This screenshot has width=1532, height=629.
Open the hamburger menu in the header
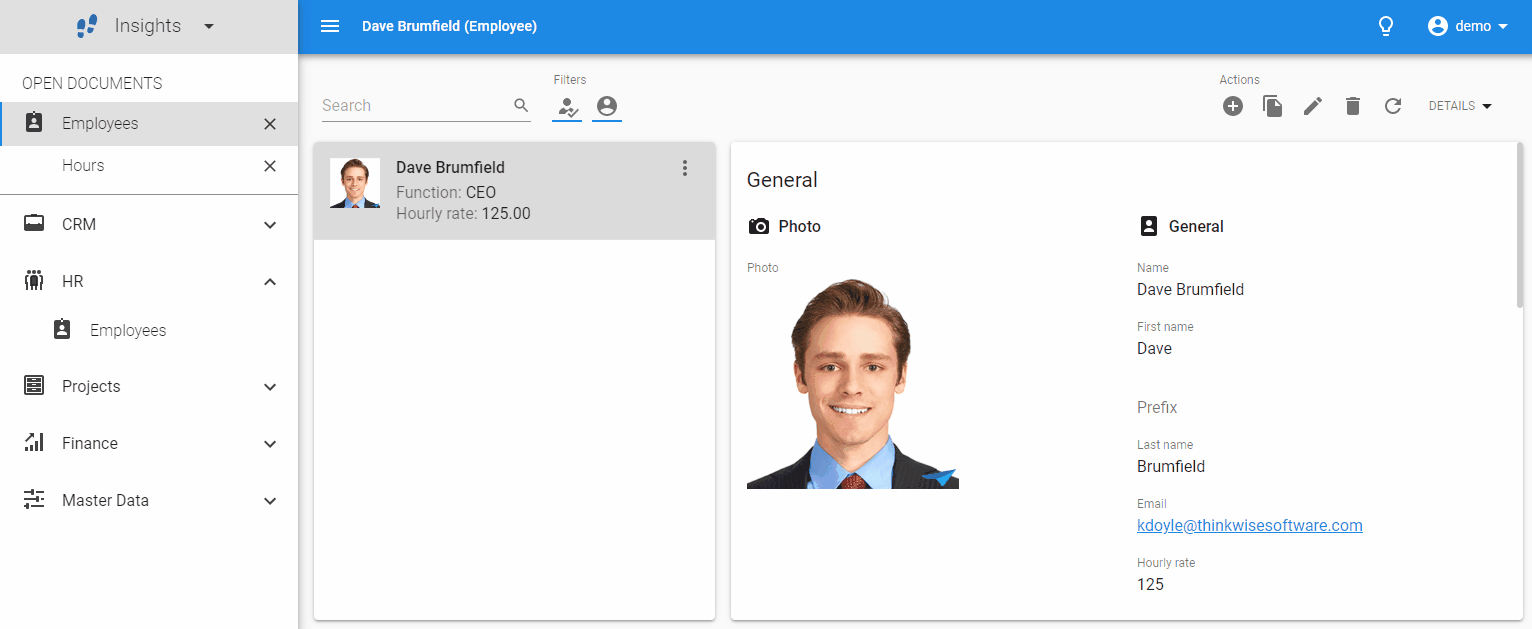point(330,26)
